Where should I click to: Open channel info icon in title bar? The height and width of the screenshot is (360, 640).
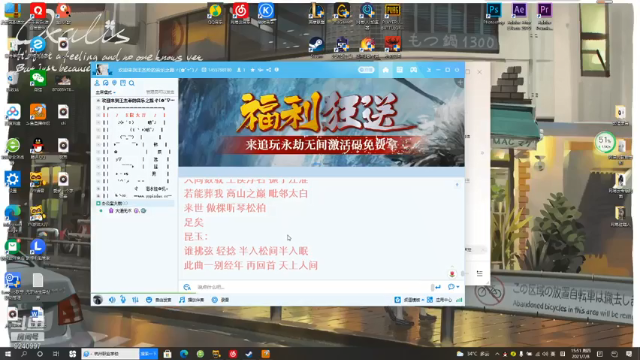point(277,70)
